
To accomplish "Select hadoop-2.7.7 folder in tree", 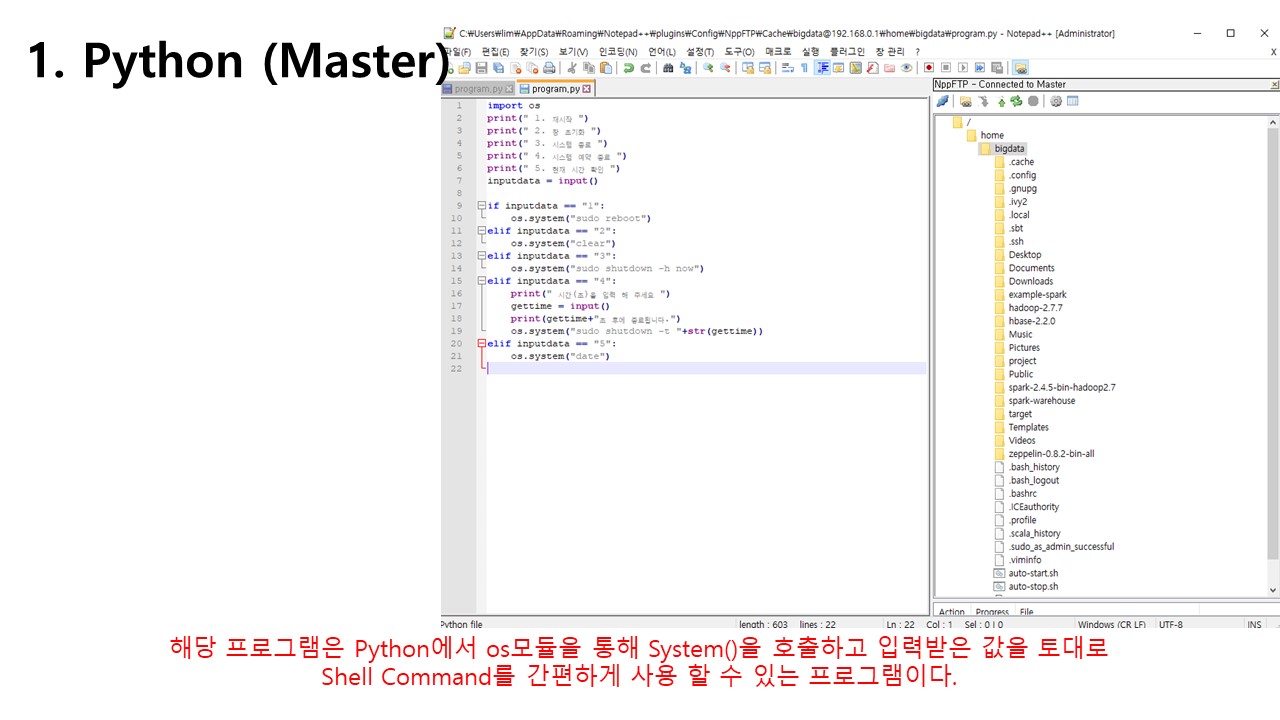I will tap(1035, 308).
